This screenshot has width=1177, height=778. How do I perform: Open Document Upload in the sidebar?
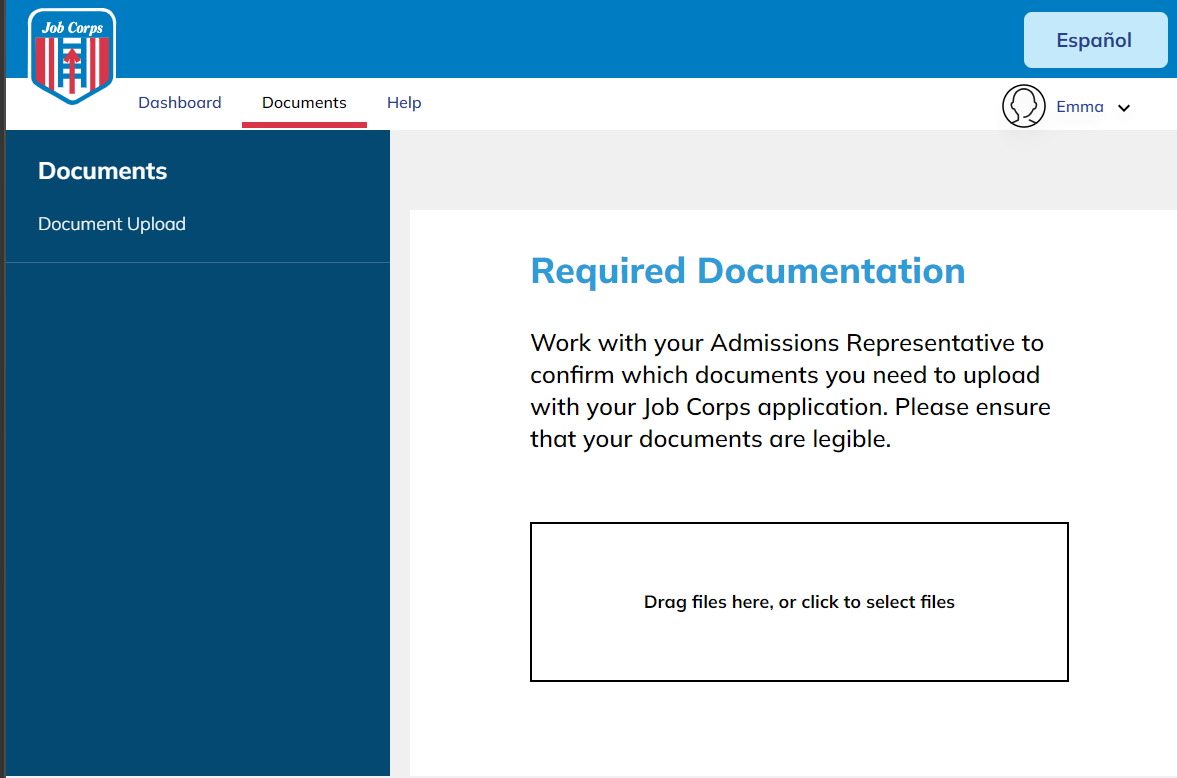point(112,224)
